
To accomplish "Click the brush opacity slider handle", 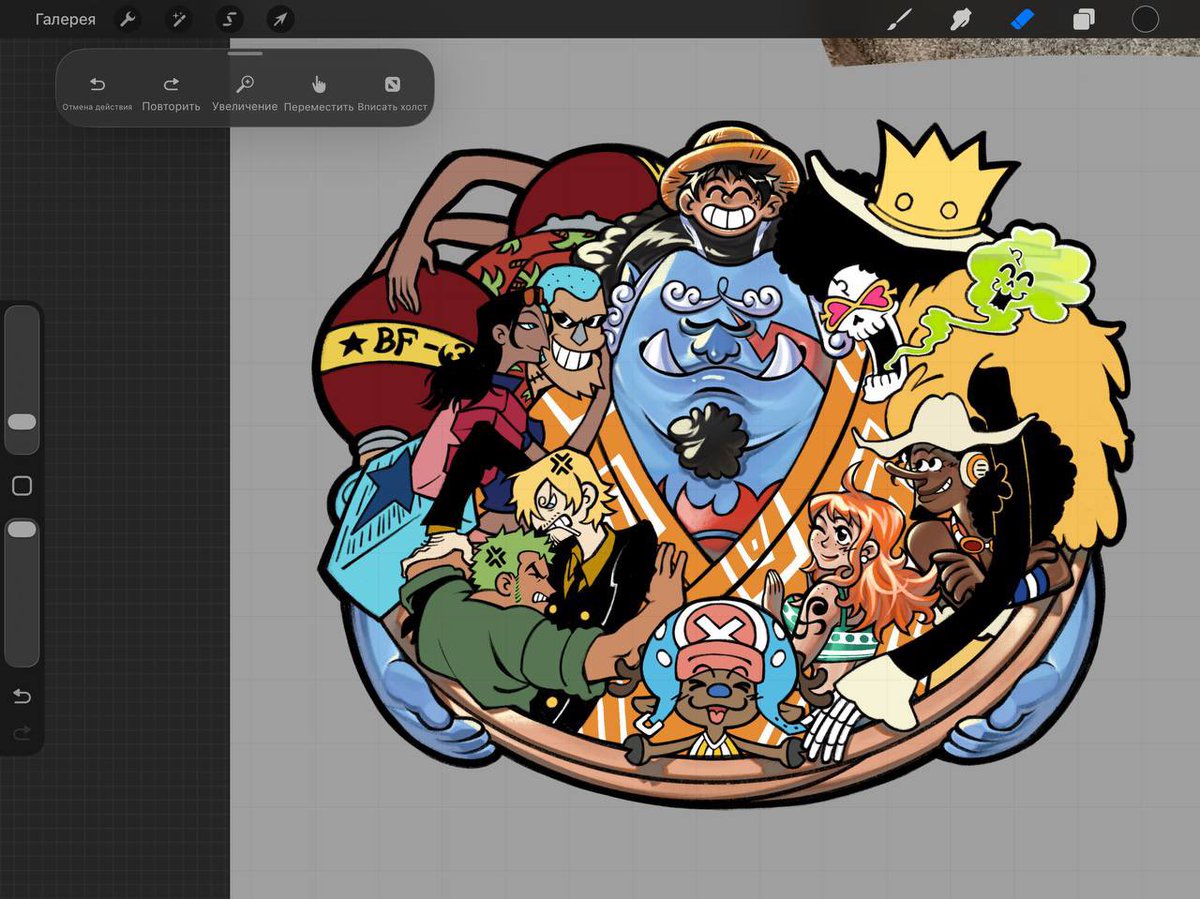I will tap(22, 529).
